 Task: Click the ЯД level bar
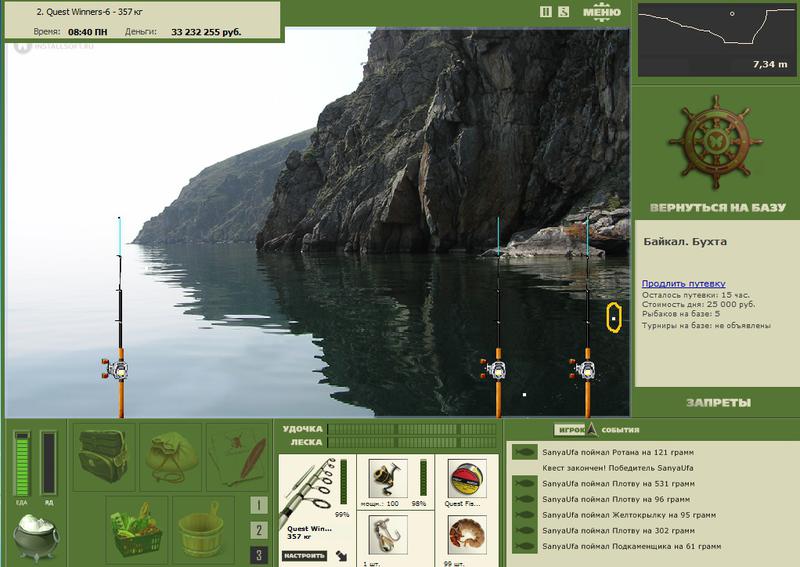click(49, 463)
